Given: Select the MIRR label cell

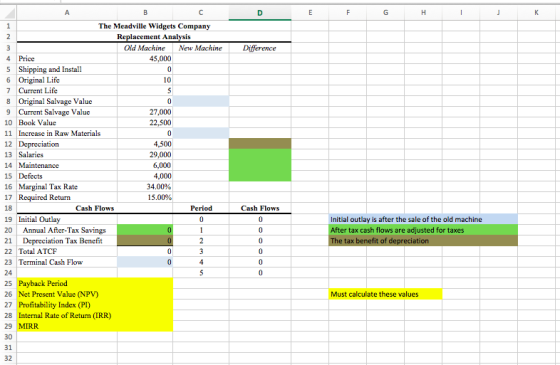Looking at the screenshot, I should point(67,326).
